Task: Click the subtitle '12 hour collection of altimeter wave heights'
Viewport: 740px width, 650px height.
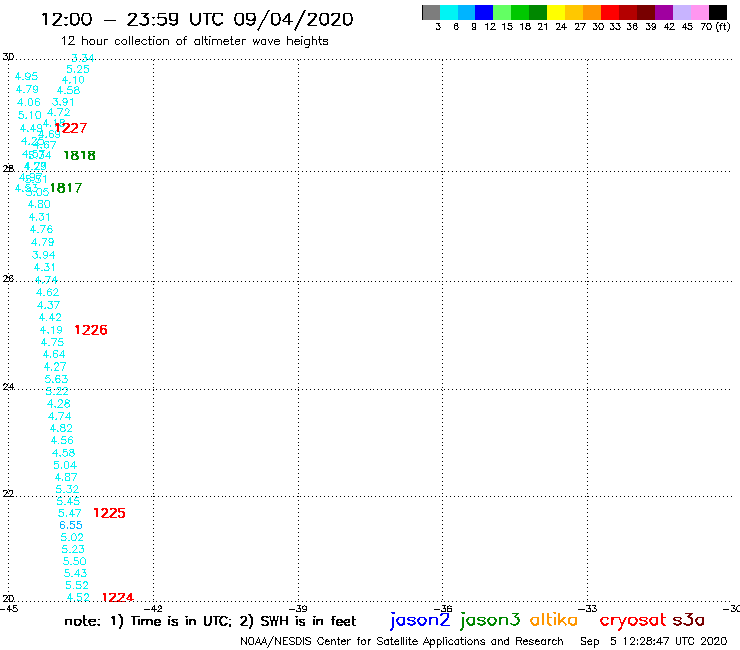Action: click(x=194, y=41)
